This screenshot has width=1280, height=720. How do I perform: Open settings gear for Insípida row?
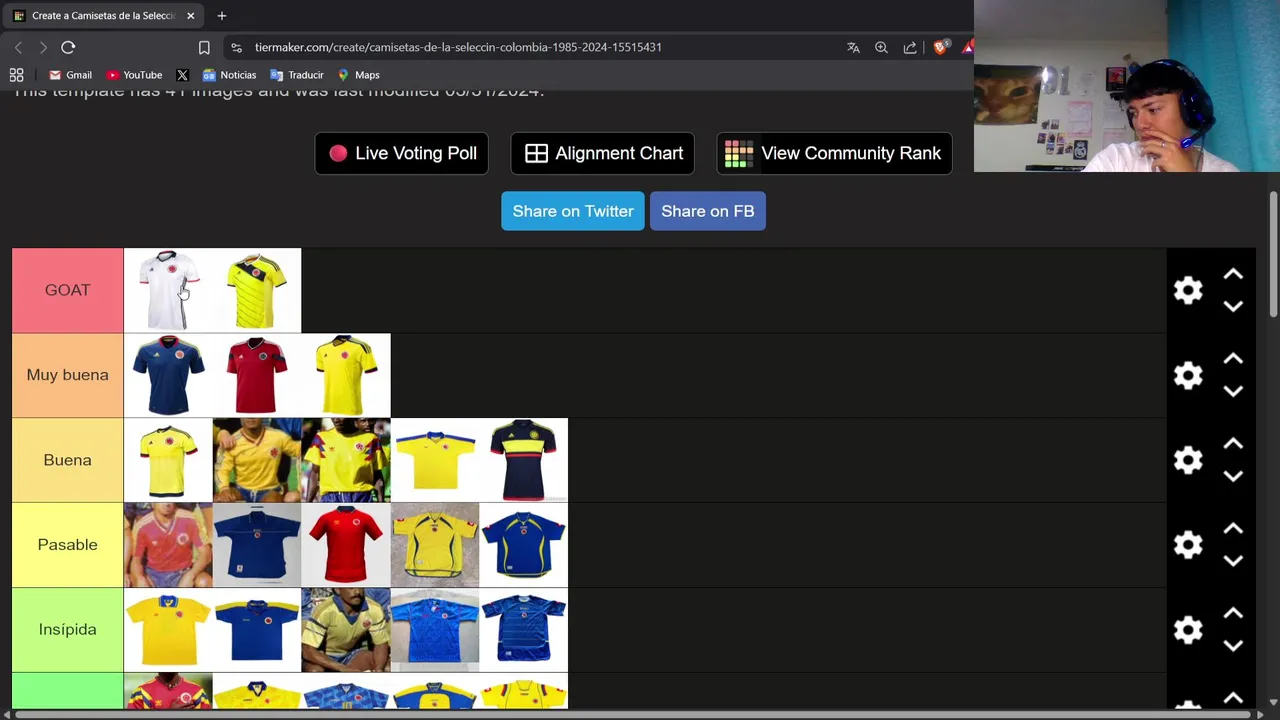1188,629
